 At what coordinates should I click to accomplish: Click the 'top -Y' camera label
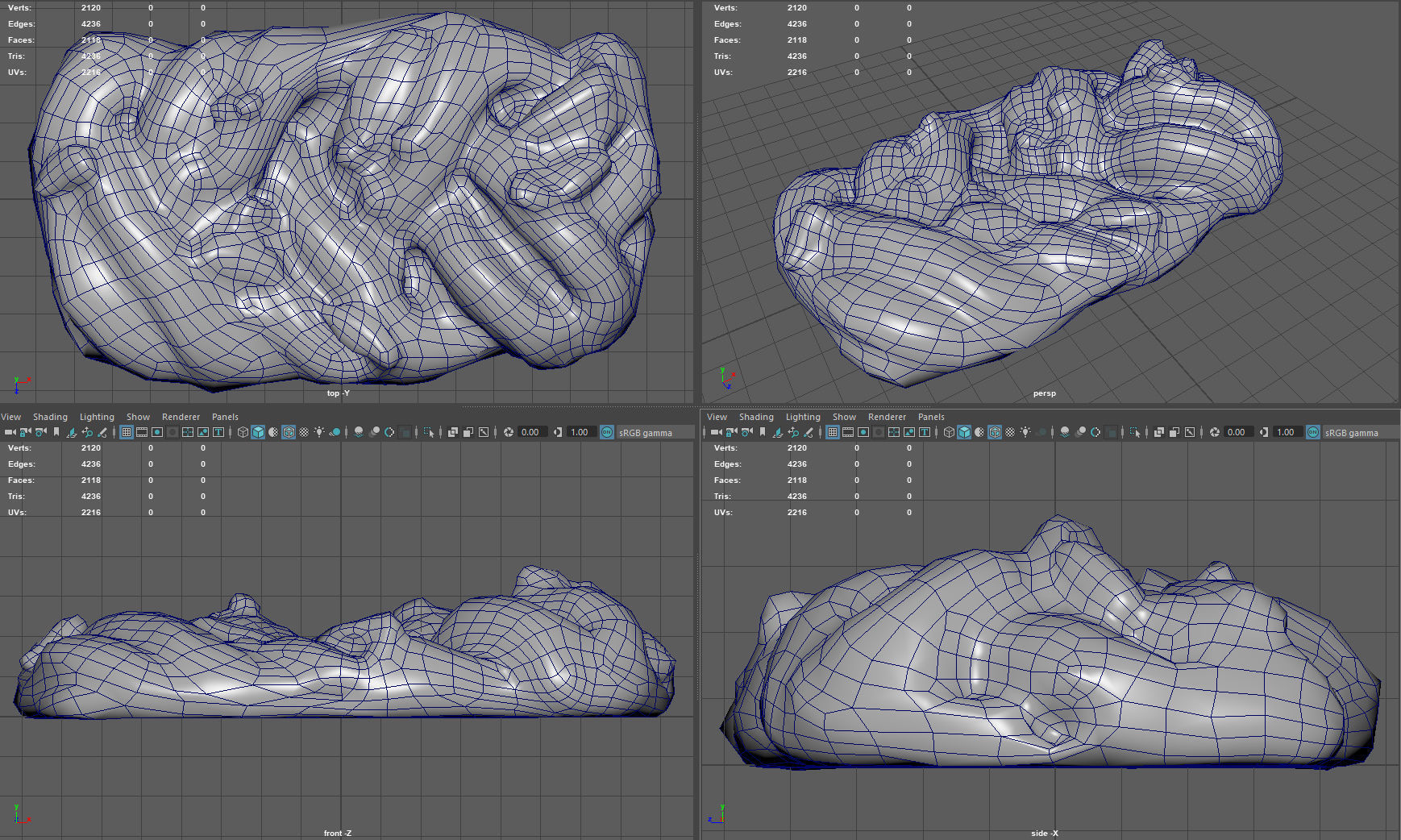coord(338,393)
